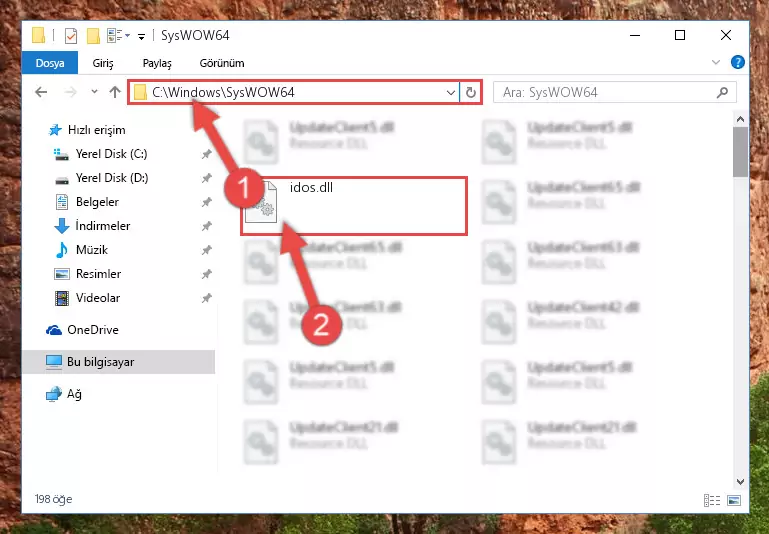Open the İndirmeler folder in the sidebar

103,226
